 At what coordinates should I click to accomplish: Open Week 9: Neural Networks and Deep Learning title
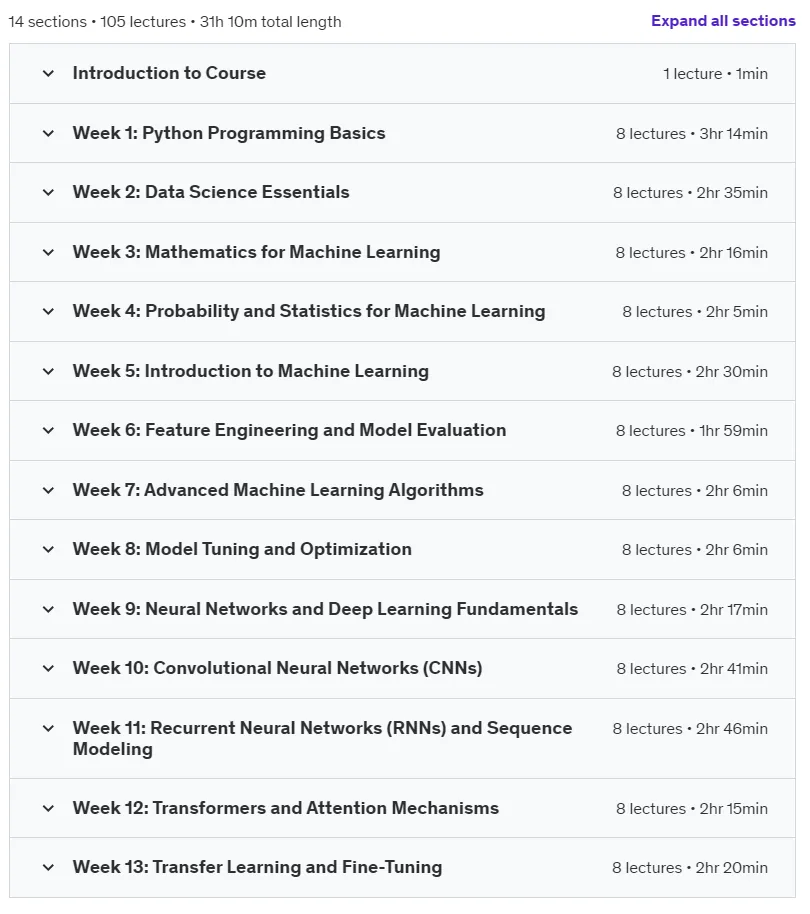tap(325, 609)
